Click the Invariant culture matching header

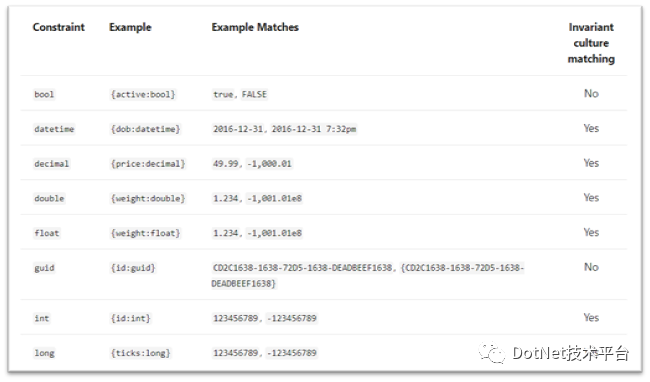coord(591,43)
